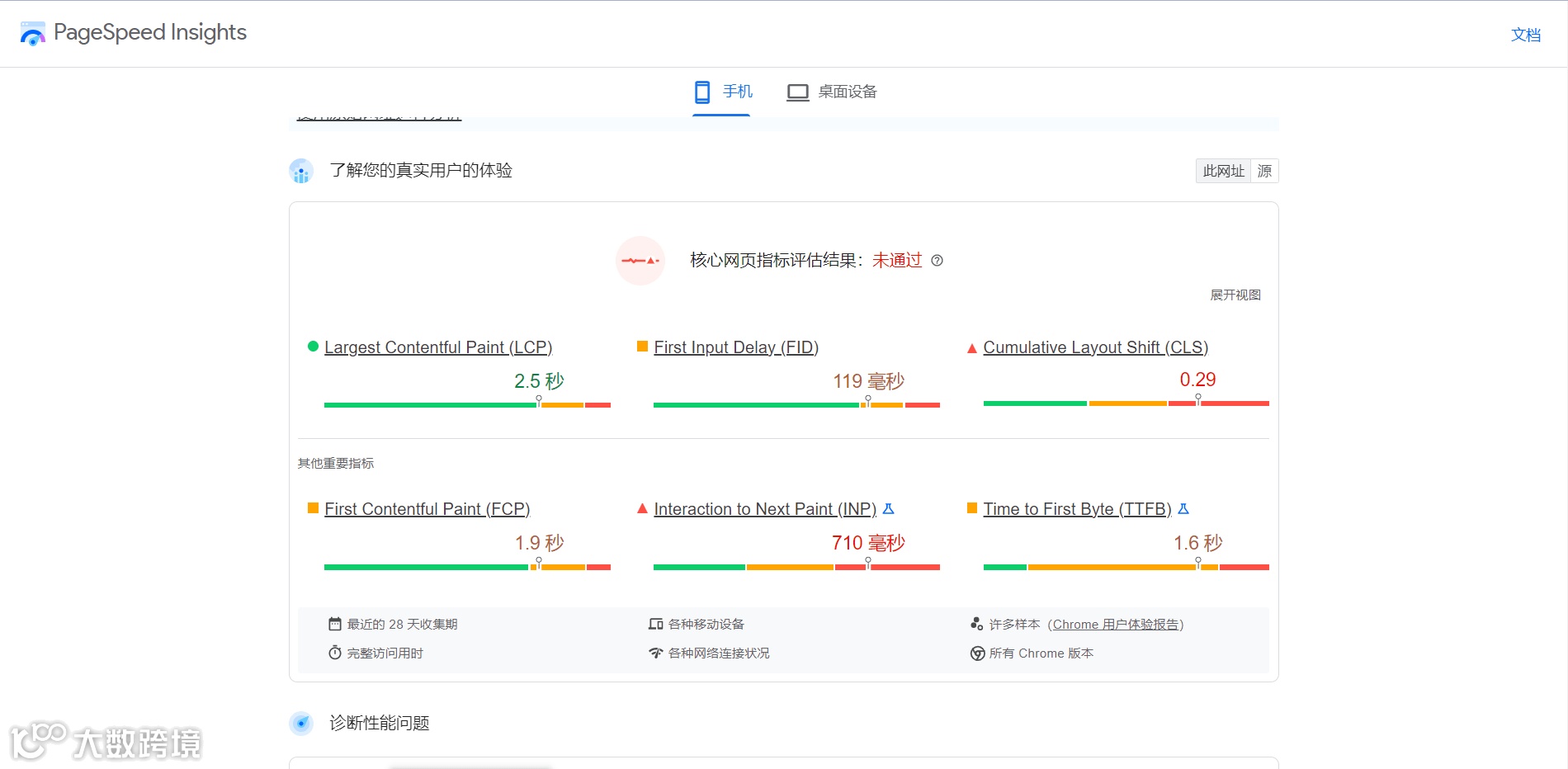Screen dimensions: 1568x769
Task: Switch data scope to 源
Action: pos(1263,171)
